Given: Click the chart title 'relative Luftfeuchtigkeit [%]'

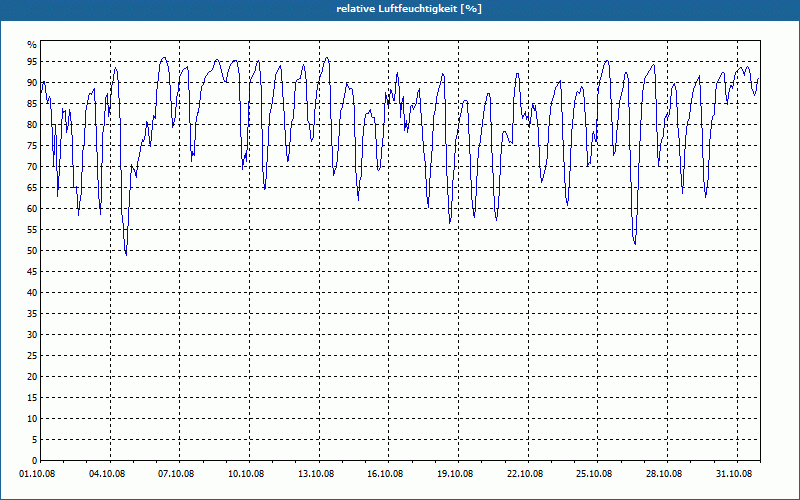Looking at the screenshot, I should [409, 9].
